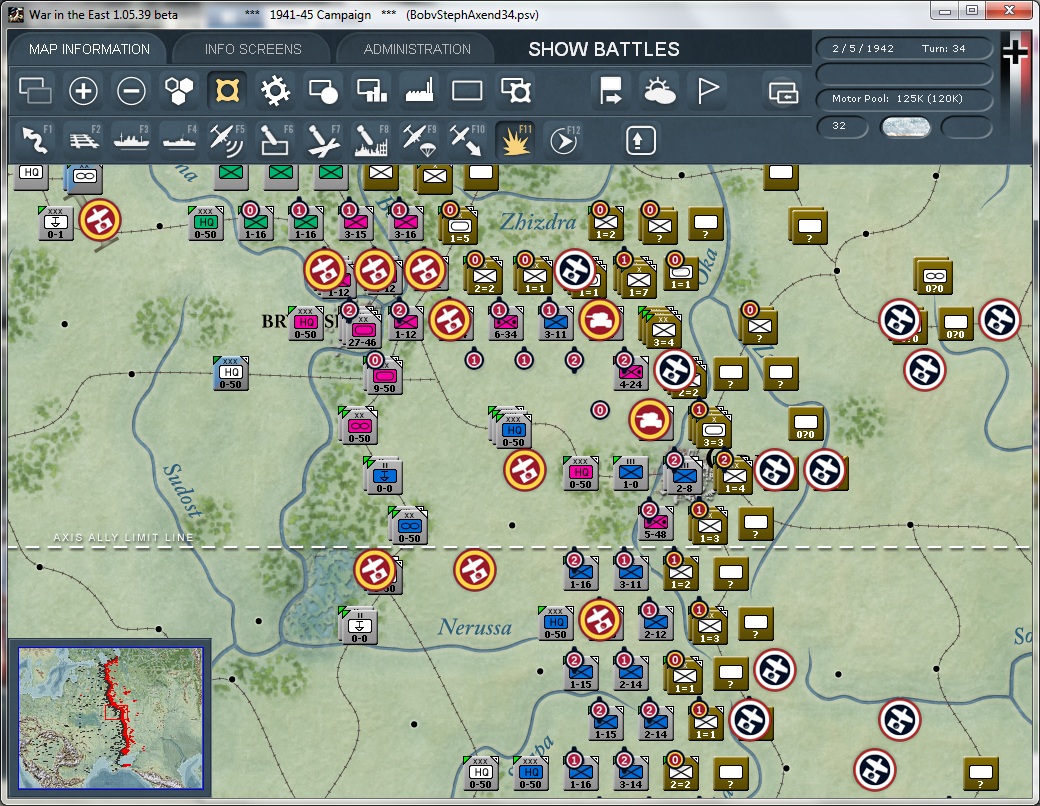
Task: Show the weather map (sun and cloud)
Action: pyautogui.click(x=659, y=91)
